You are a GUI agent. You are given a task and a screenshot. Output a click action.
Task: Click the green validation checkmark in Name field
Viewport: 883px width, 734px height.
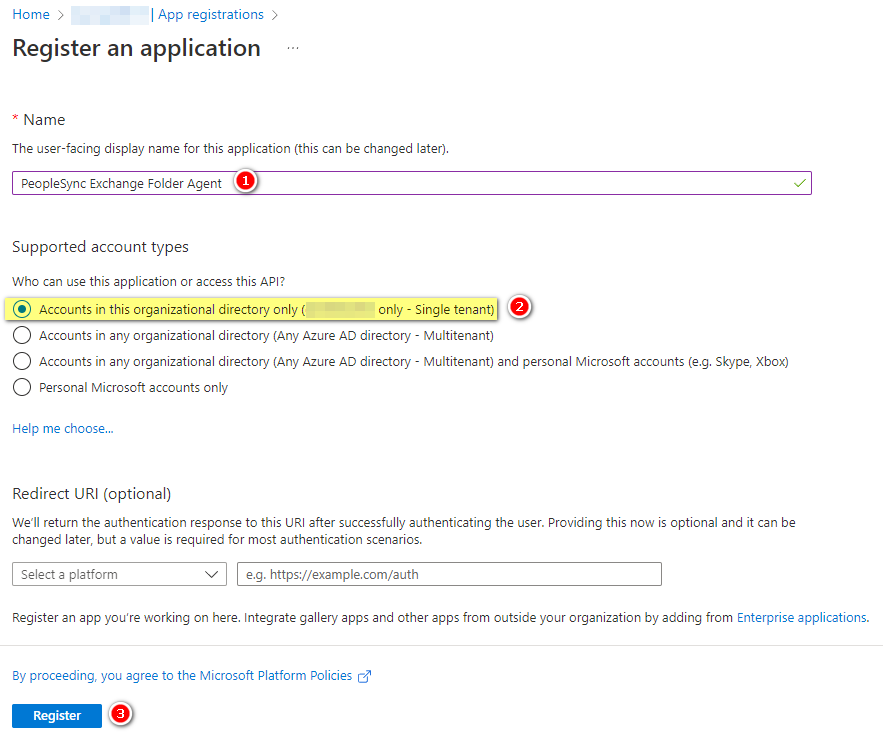point(799,183)
